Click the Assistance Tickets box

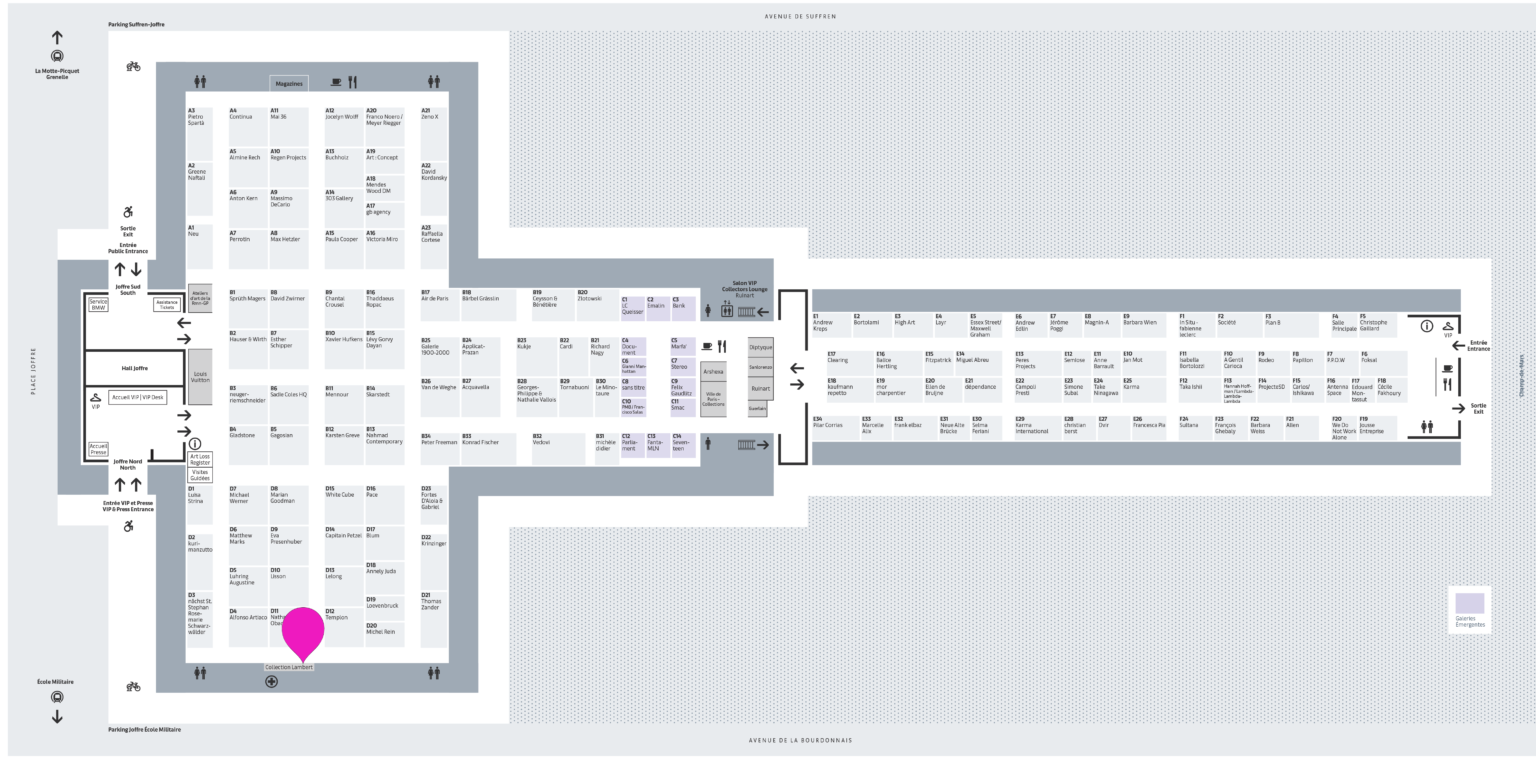tap(166, 306)
